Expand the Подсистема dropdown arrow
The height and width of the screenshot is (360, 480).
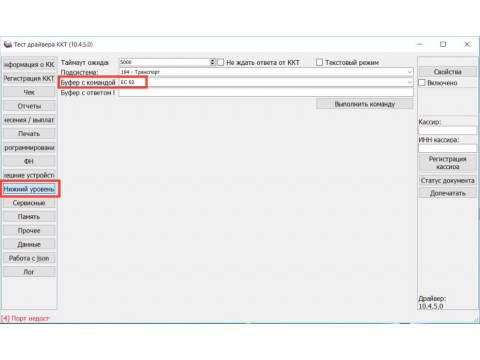(409, 72)
